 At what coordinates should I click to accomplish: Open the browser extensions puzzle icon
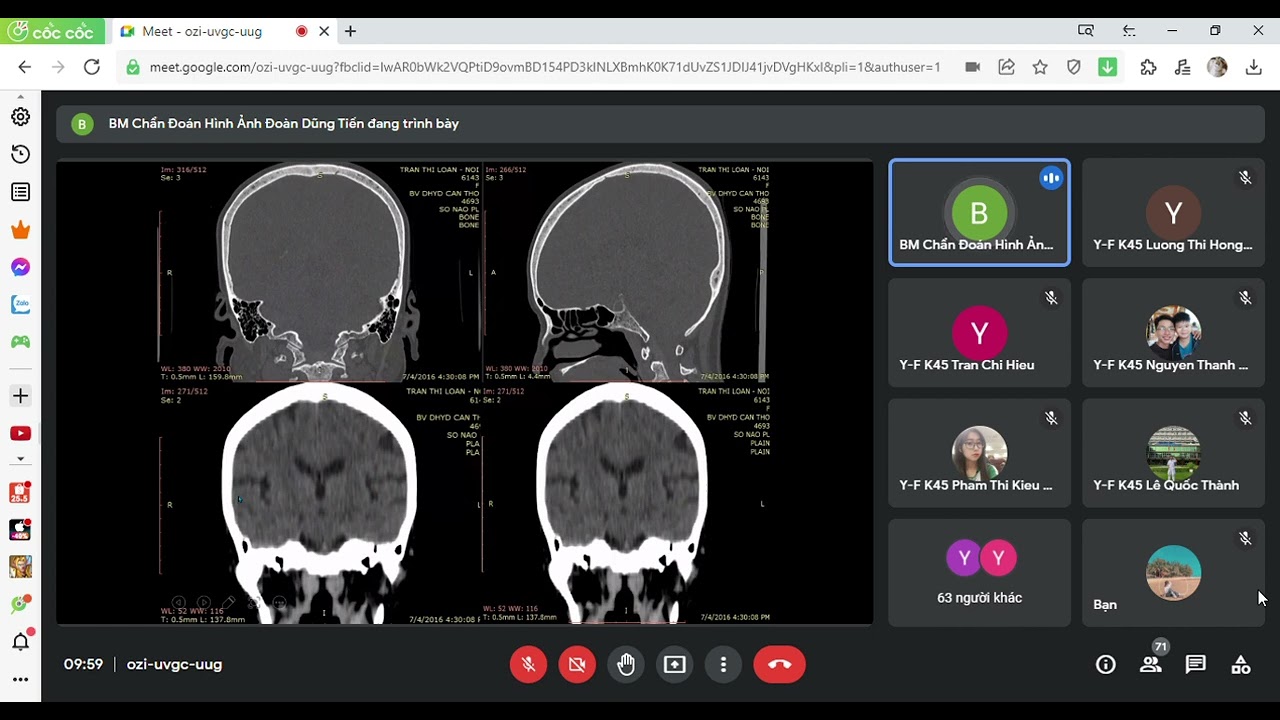1148,67
